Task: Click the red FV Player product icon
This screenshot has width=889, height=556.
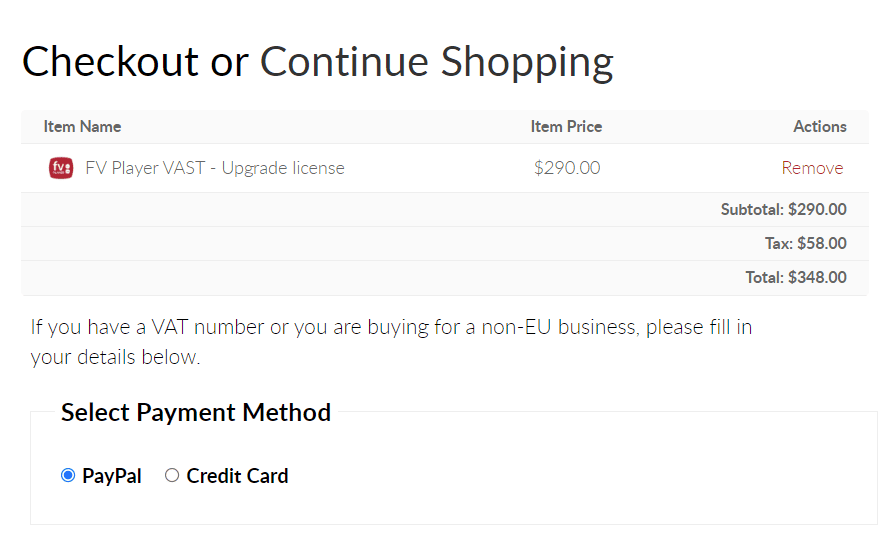Action: [61, 168]
